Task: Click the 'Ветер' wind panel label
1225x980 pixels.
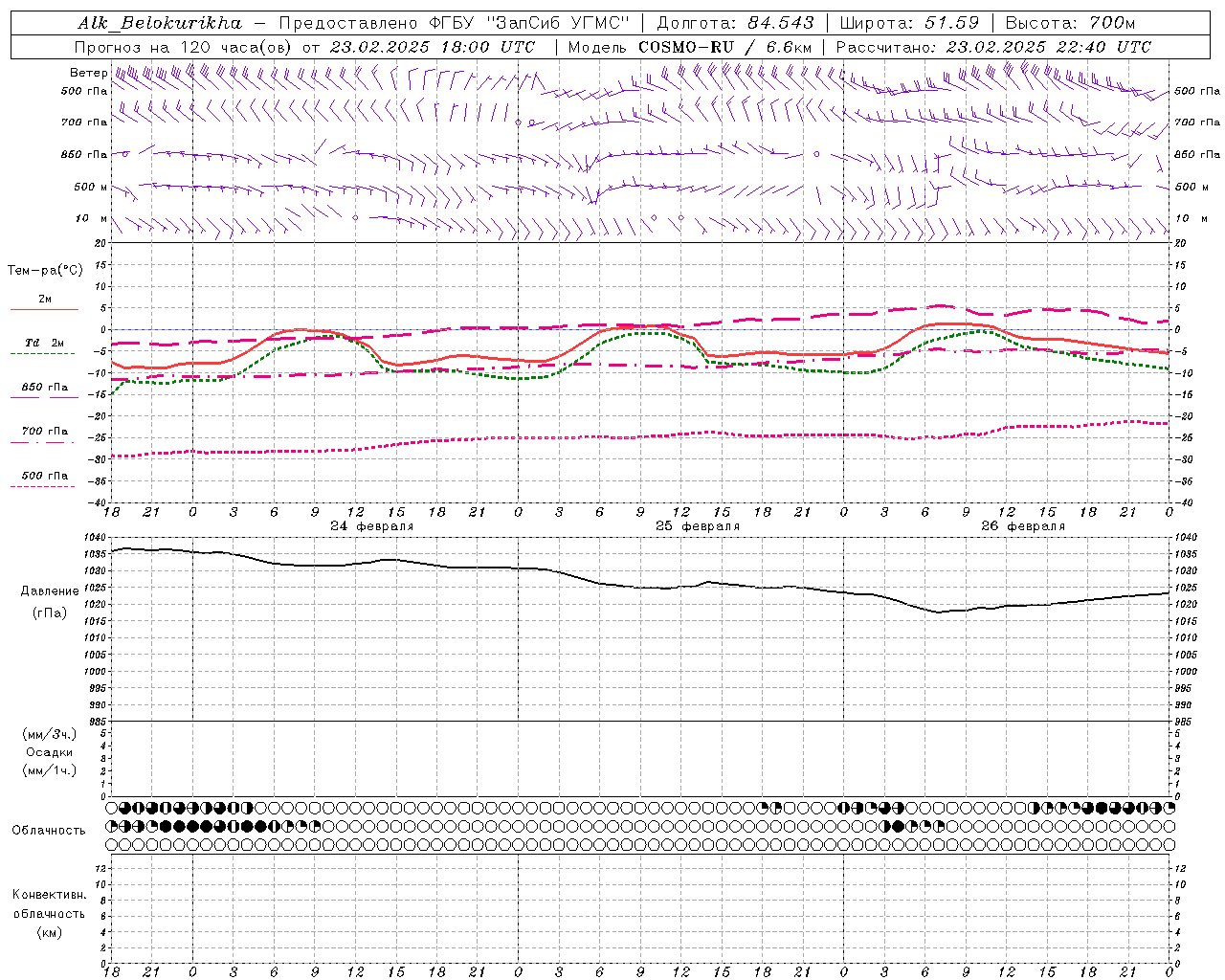Action: coord(88,73)
